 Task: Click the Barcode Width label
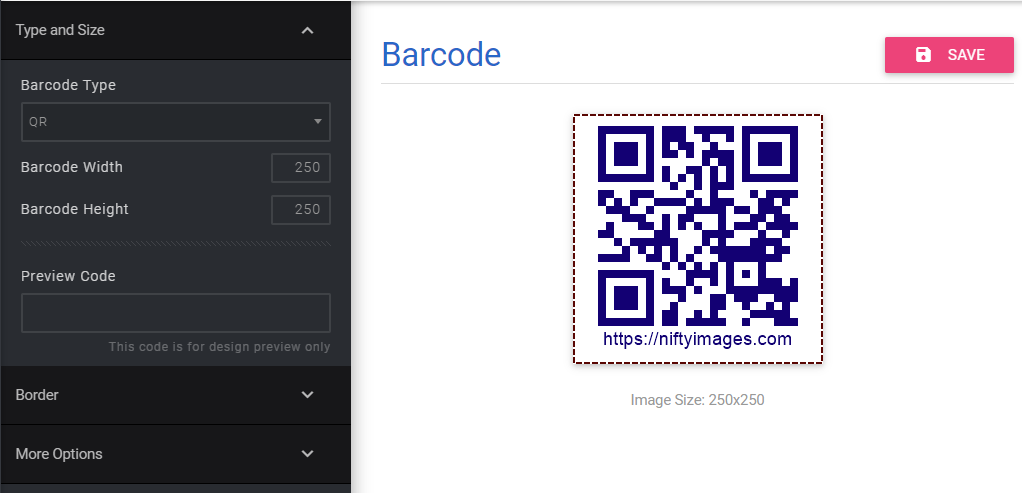point(72,167)
